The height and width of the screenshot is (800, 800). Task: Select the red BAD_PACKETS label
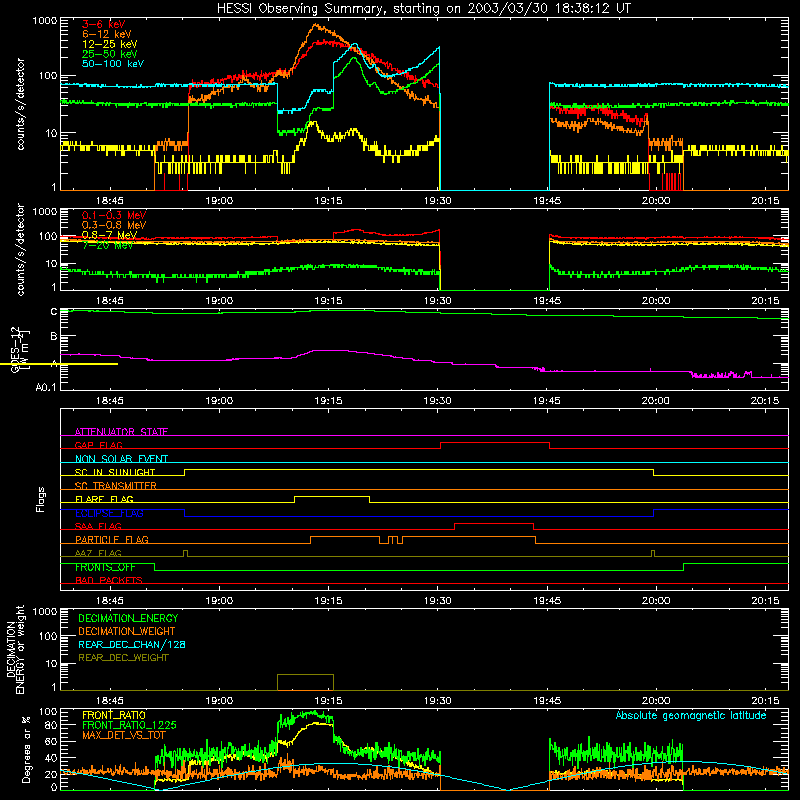click(109, 580)
